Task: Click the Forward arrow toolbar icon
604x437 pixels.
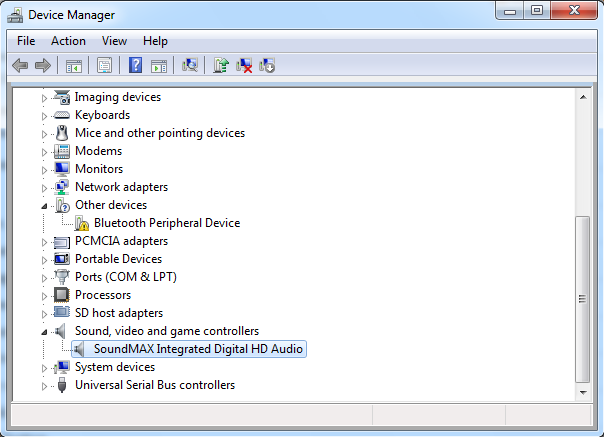Action: (x=43, y=66)
